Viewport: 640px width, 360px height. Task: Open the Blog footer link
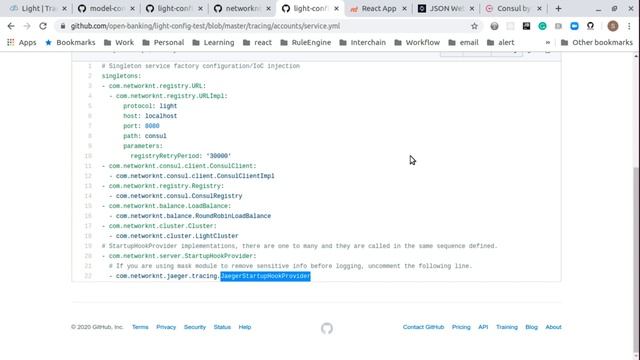(531, 327)
